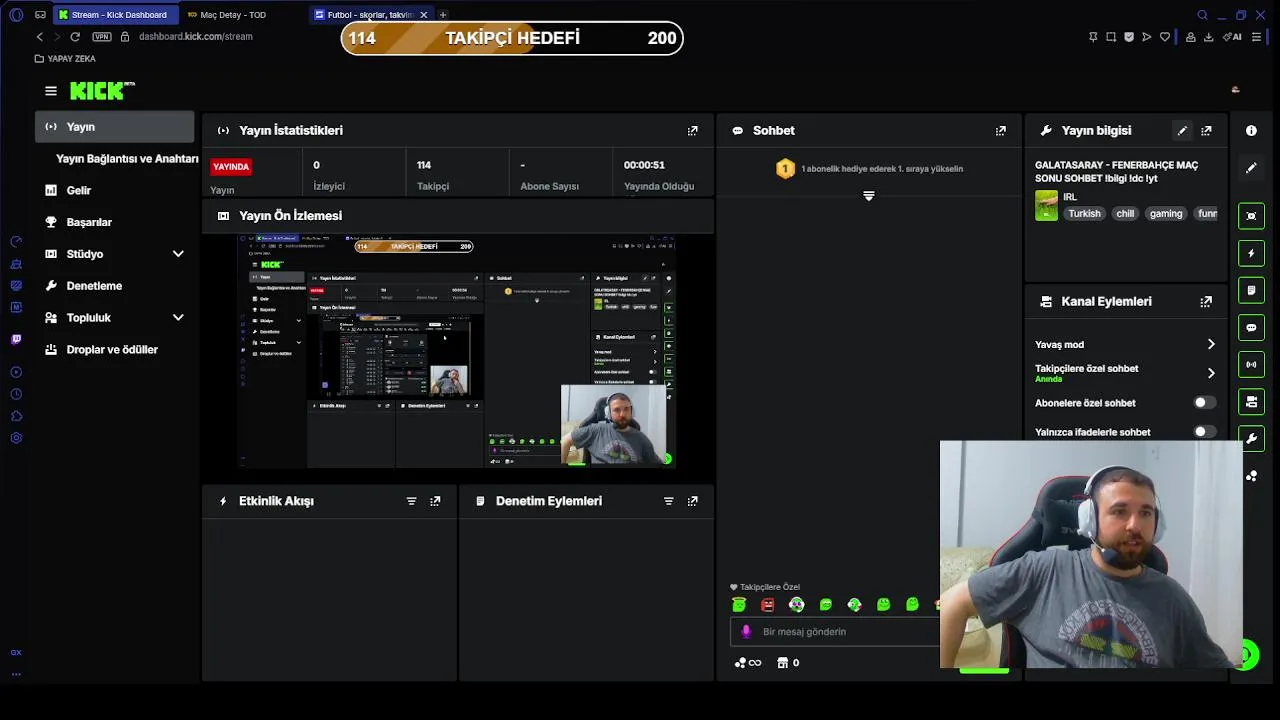Screen dimensions: 1280x720
Task: Open filter menu in Etkinlik Akışı
Action: [x=411, y=501]
